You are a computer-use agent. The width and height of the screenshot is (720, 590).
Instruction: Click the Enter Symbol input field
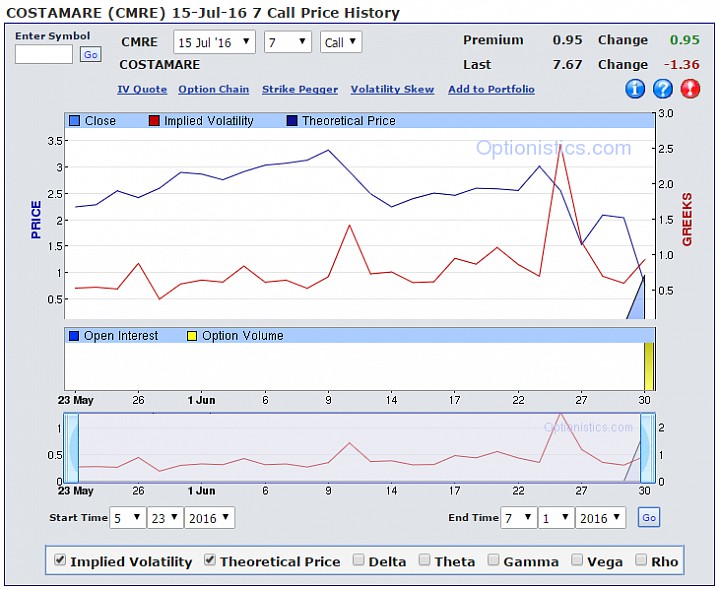[44, 54]
